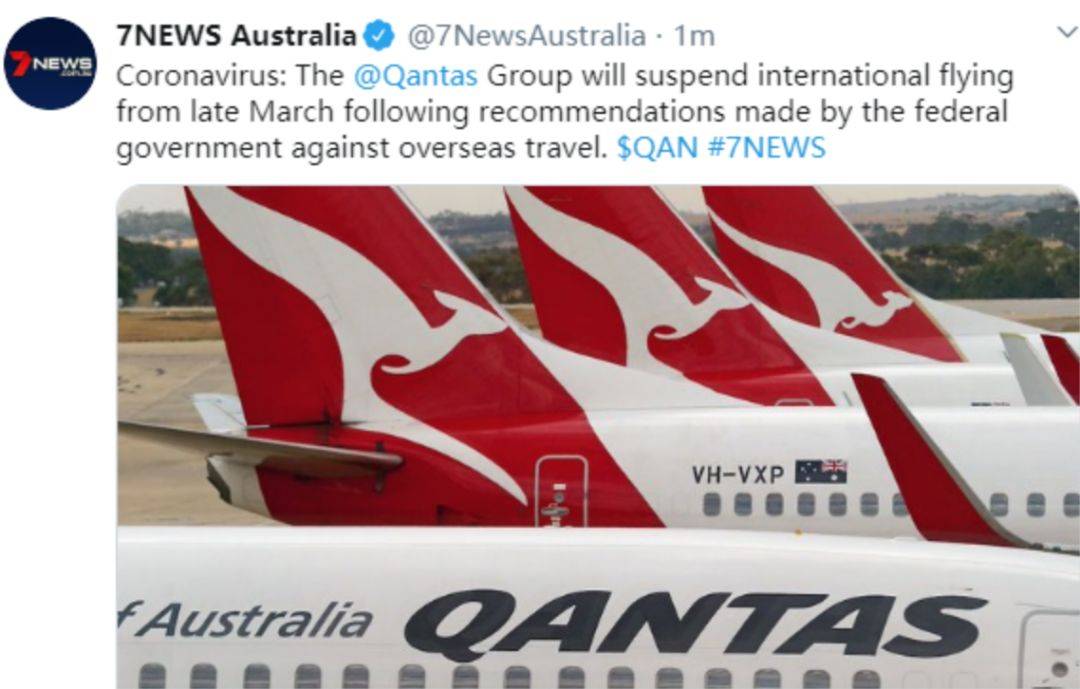
Task: Visit the @7NewsAustralia handle
Action: tap(527, 36)
